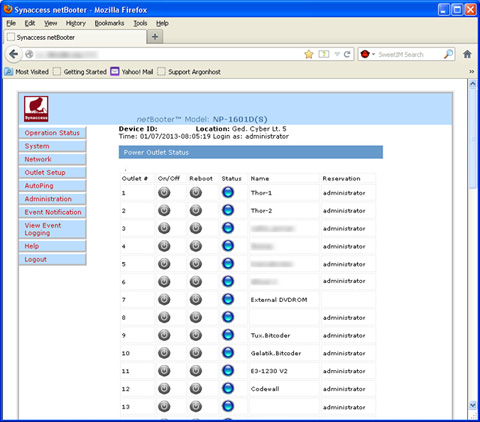Click the Synaccess logo in header

[36, 109]
